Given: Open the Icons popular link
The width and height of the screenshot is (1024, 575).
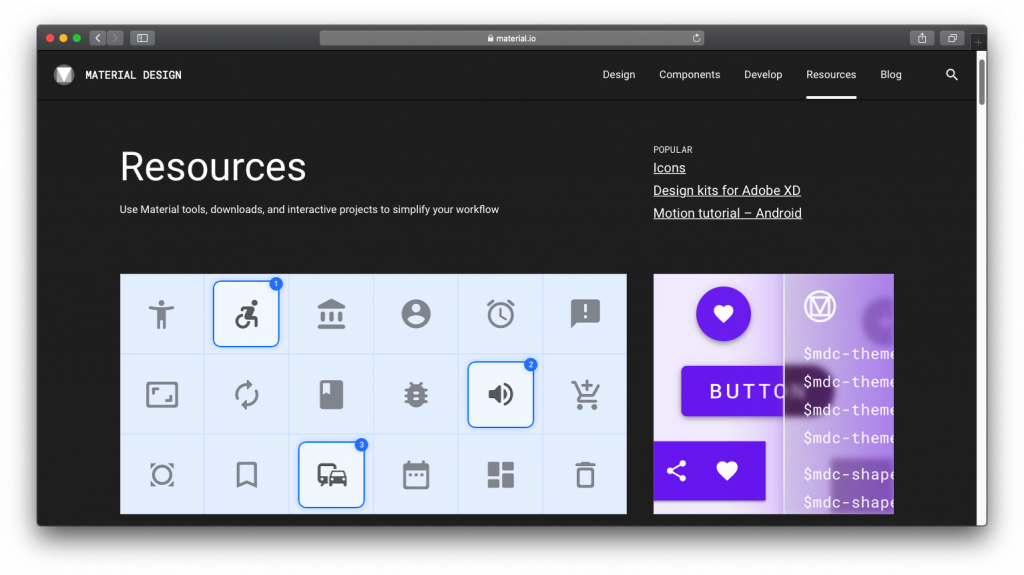Looking at the screenshot, I should click(x=669, y=168).
